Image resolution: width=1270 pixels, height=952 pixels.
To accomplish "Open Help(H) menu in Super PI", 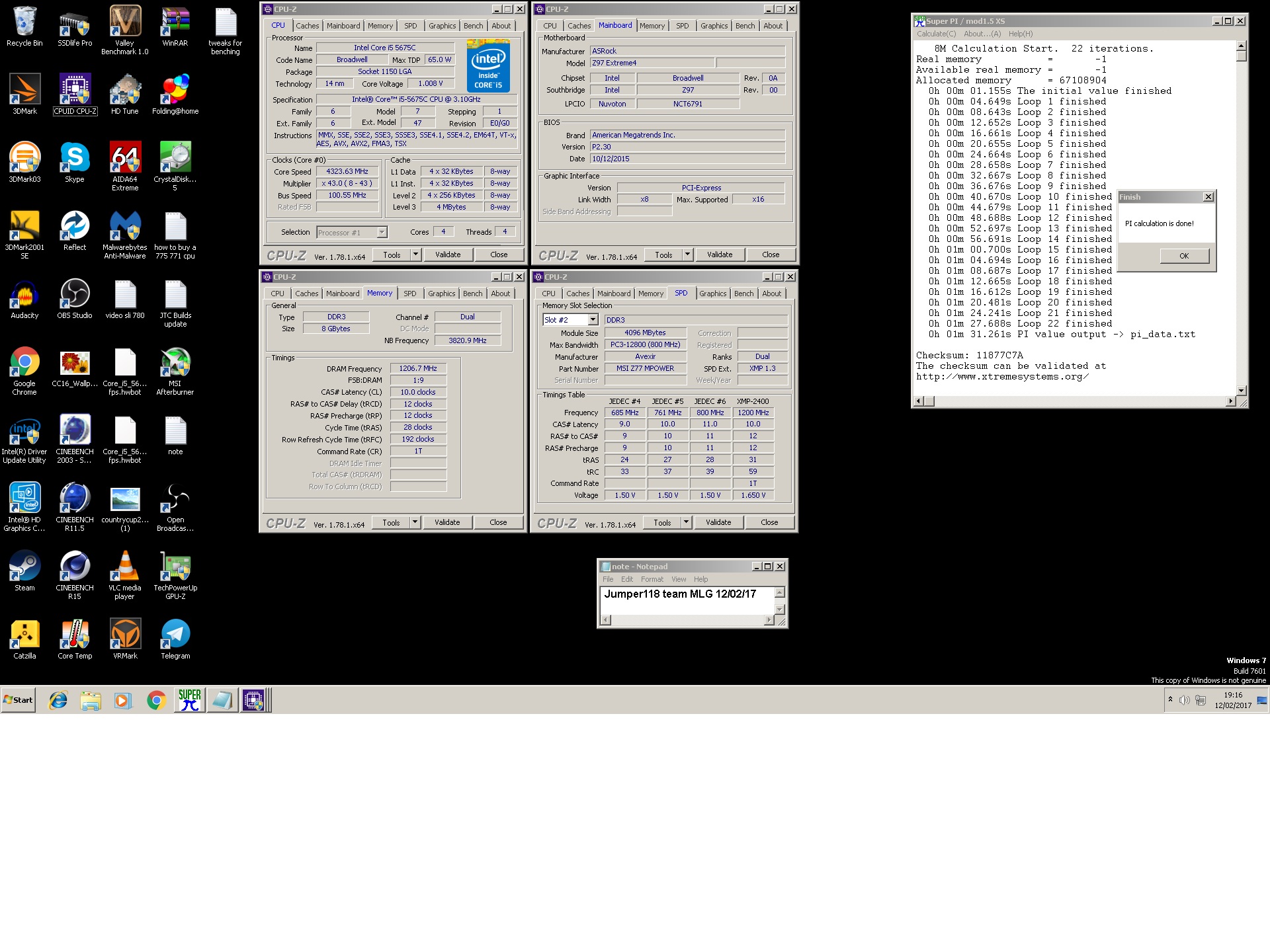I will [x=1021, y=34].
